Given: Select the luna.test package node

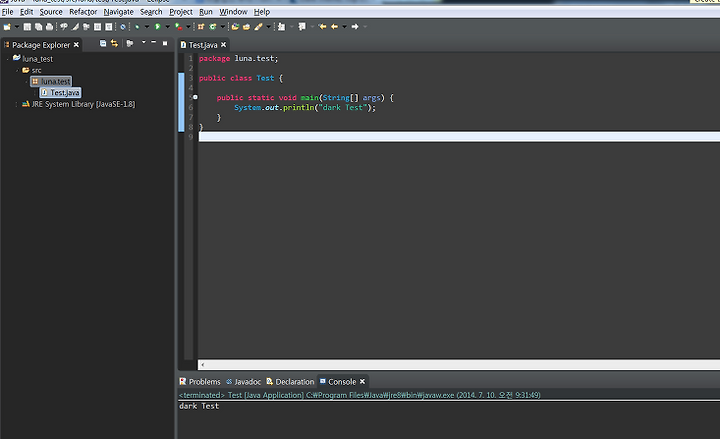Looking at the screenshot, I should pyautogui.click(x=51, y=81).
